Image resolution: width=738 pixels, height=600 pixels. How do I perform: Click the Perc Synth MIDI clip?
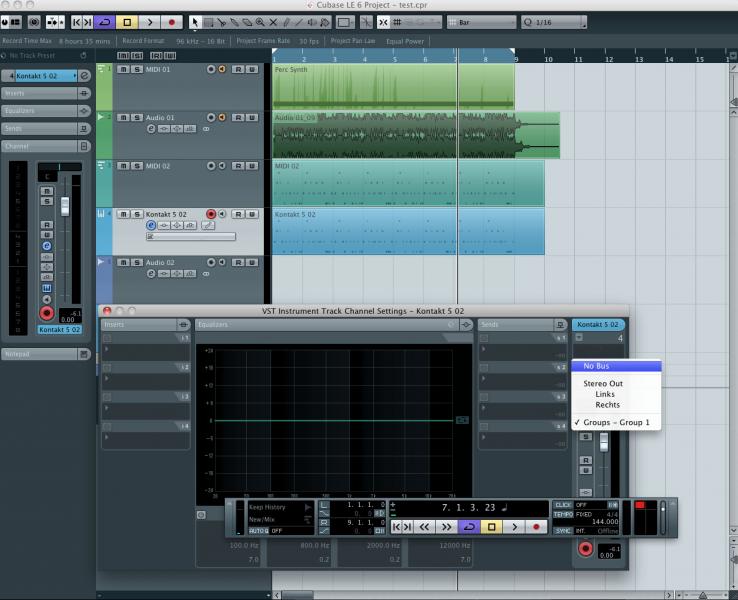393,87
